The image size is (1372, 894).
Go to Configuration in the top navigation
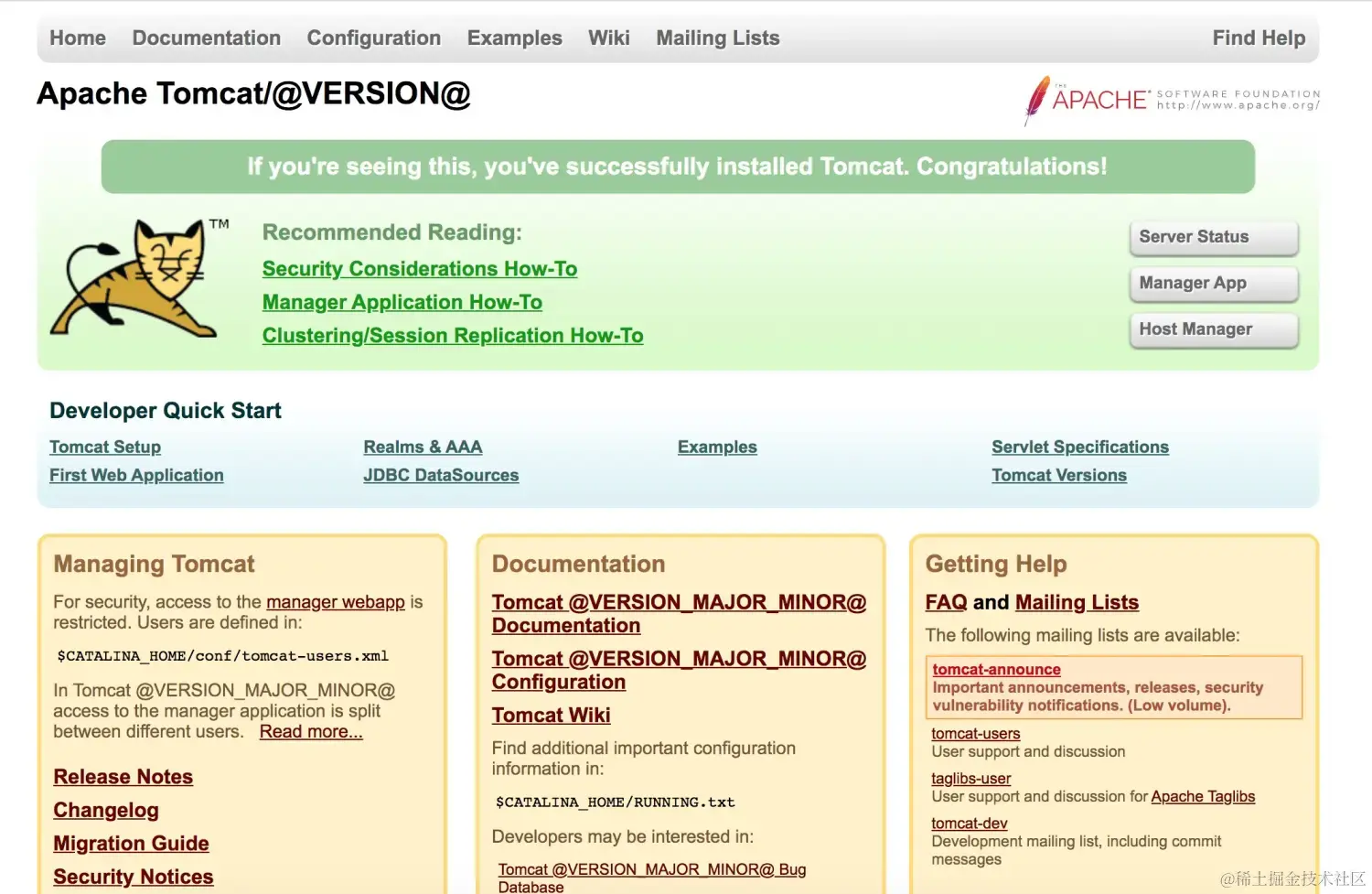(x=374, y=38)
